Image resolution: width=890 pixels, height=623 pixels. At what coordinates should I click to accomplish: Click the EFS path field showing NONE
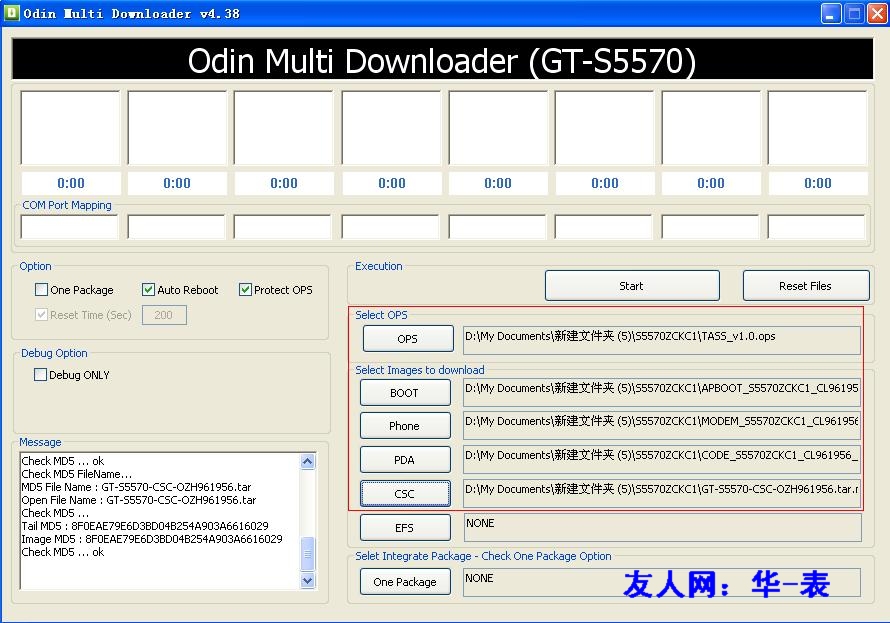662,527
